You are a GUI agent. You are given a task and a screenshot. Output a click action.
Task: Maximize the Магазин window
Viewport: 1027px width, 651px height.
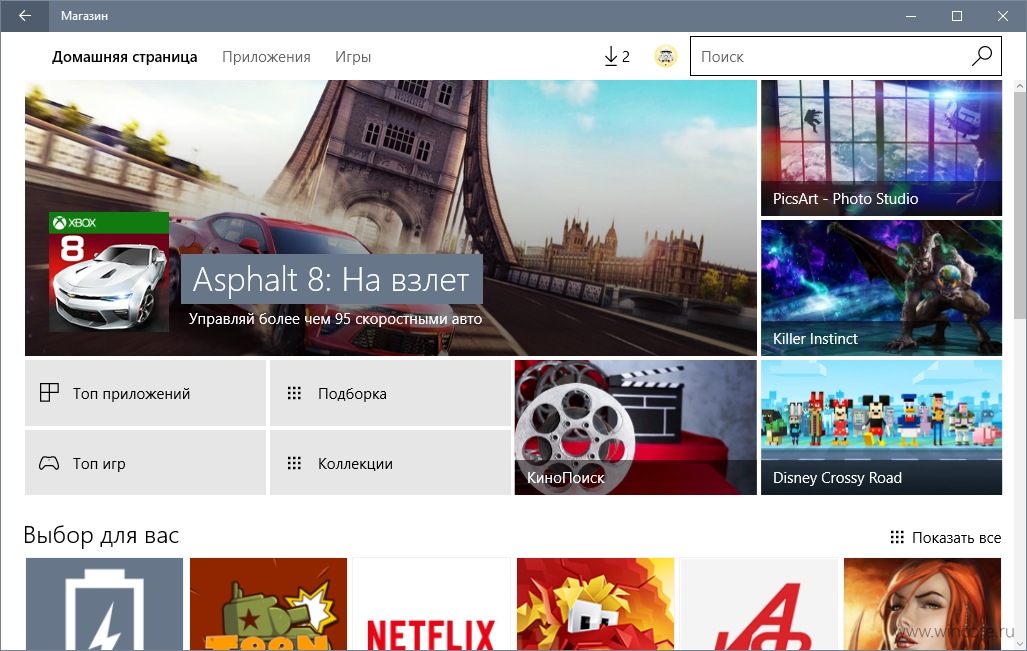[957, 16]
